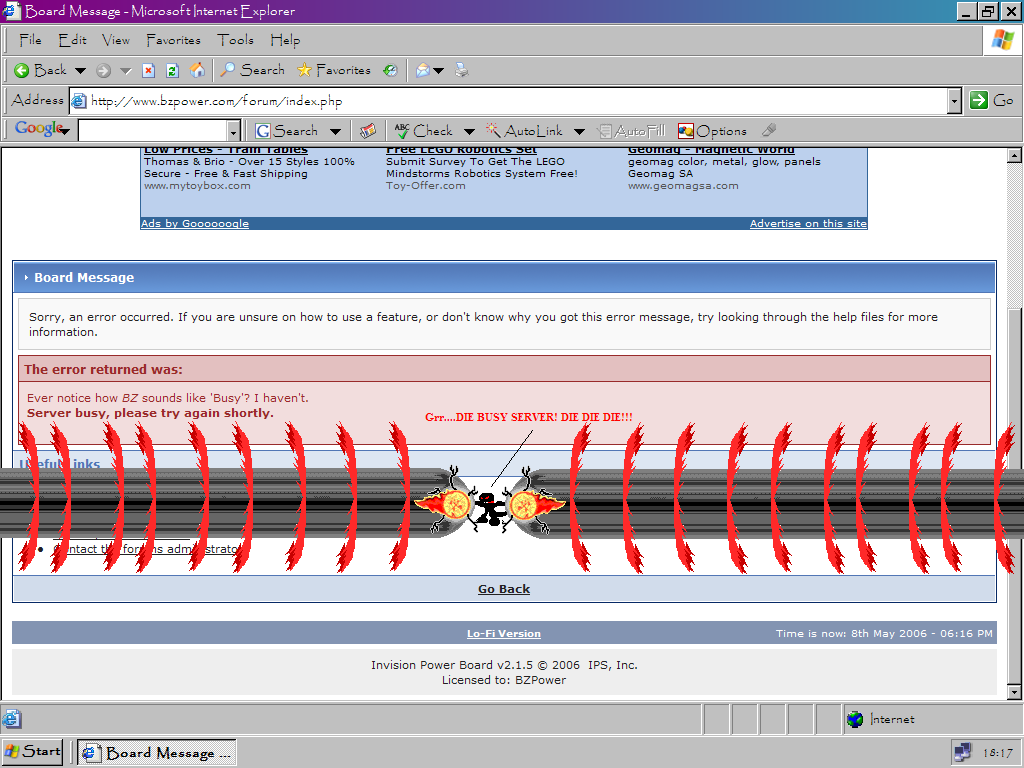The height and width of the screenshot is (768, 1024).
Task: Click the Windows Start button
Action: click(33, 751)
